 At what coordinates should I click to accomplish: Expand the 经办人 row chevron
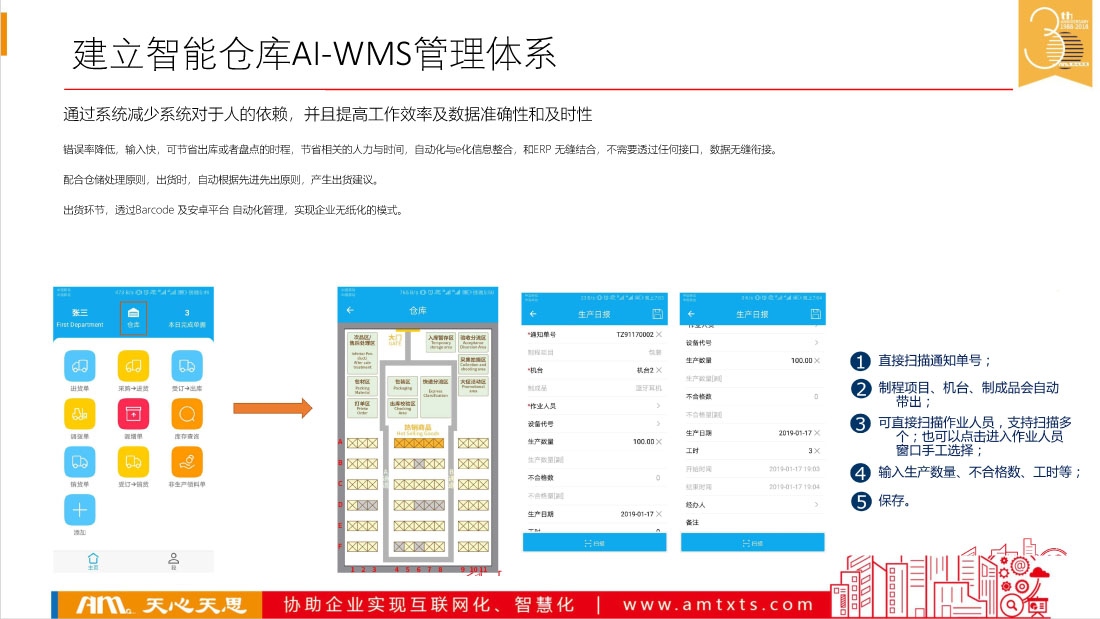point(816,505)
